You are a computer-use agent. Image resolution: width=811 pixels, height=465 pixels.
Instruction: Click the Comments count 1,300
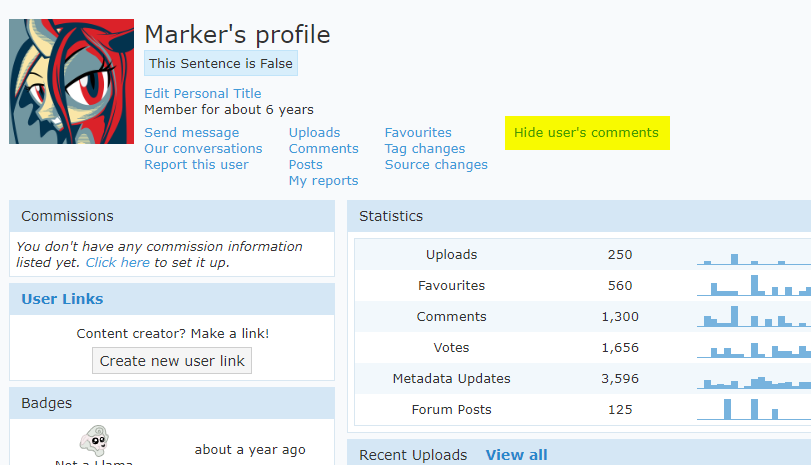point(620,317)
